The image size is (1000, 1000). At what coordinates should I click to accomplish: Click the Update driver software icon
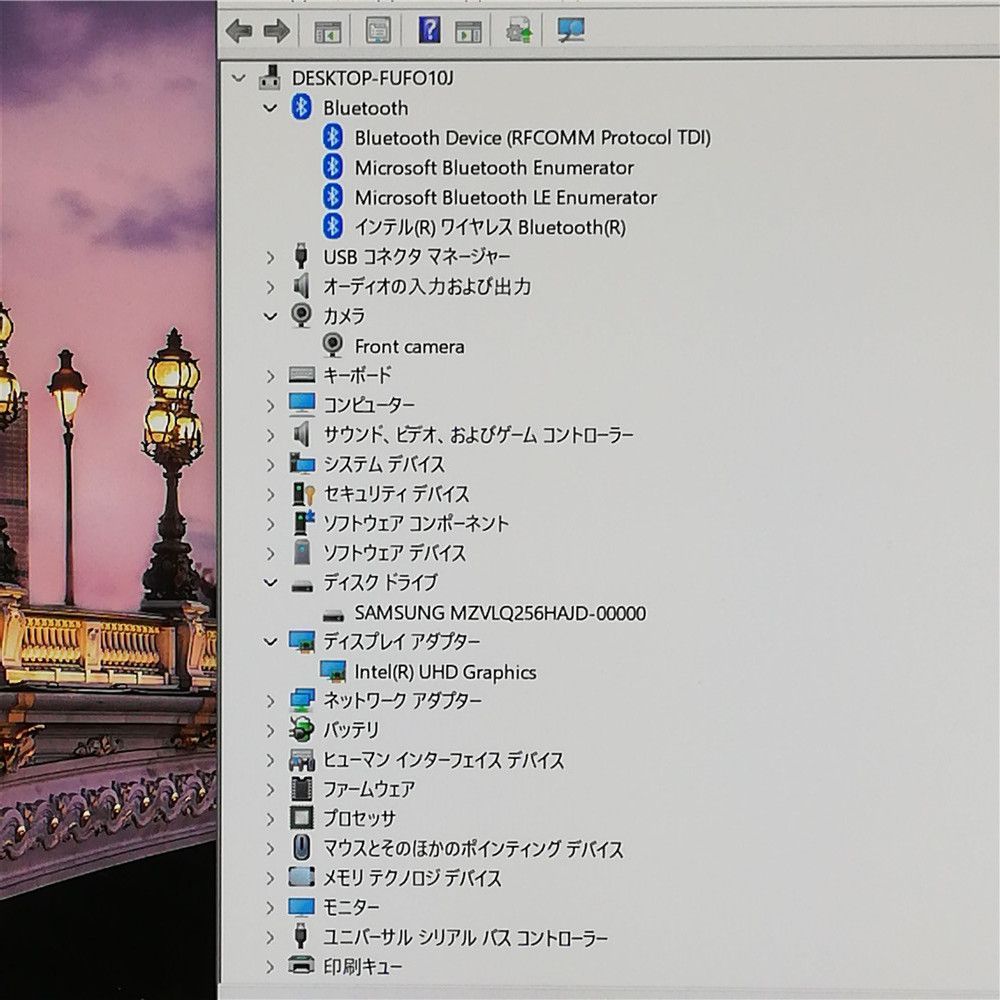pos(520,31)
